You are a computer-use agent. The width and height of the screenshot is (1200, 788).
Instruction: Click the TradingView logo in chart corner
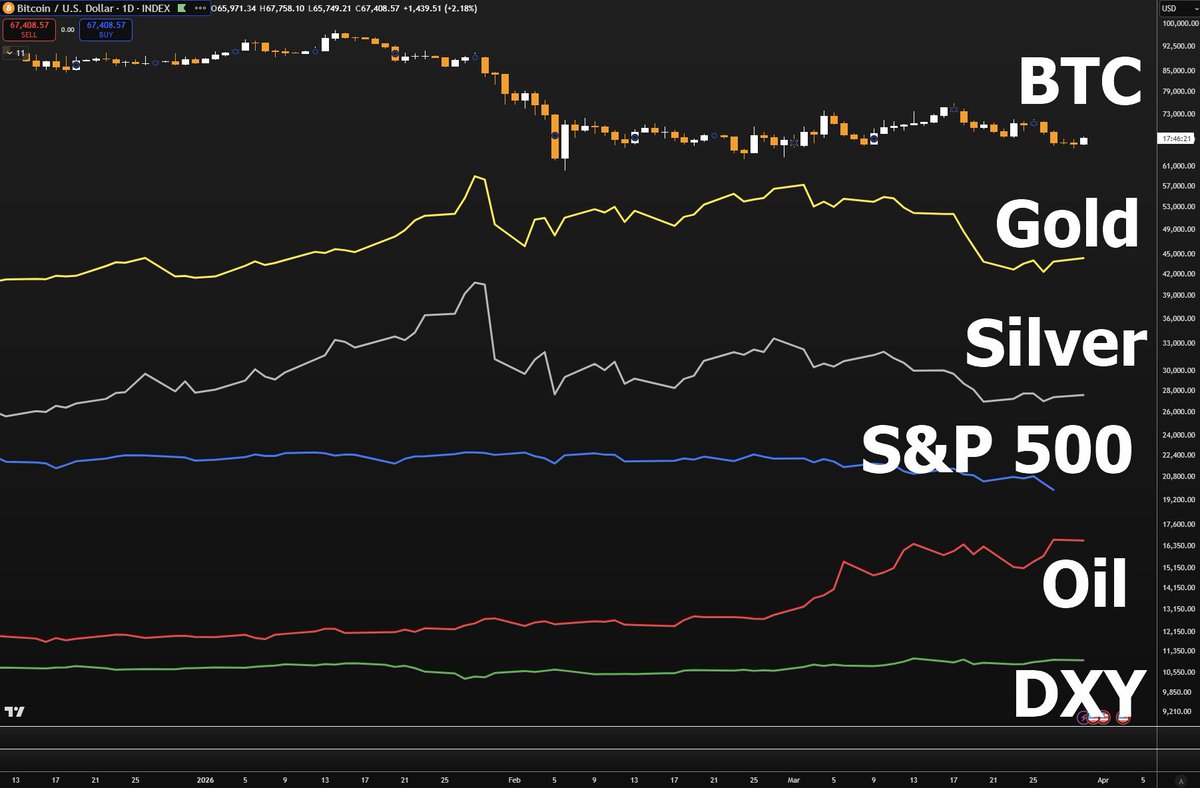(x=14, y=711)
